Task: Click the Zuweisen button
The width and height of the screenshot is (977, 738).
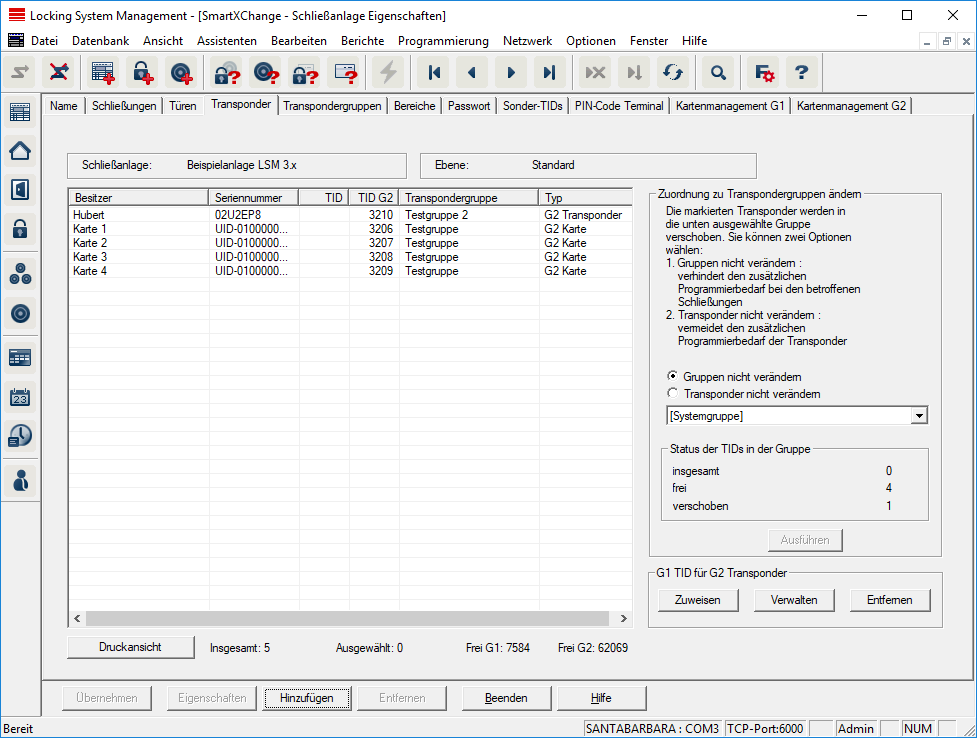Action: [698, 600]
